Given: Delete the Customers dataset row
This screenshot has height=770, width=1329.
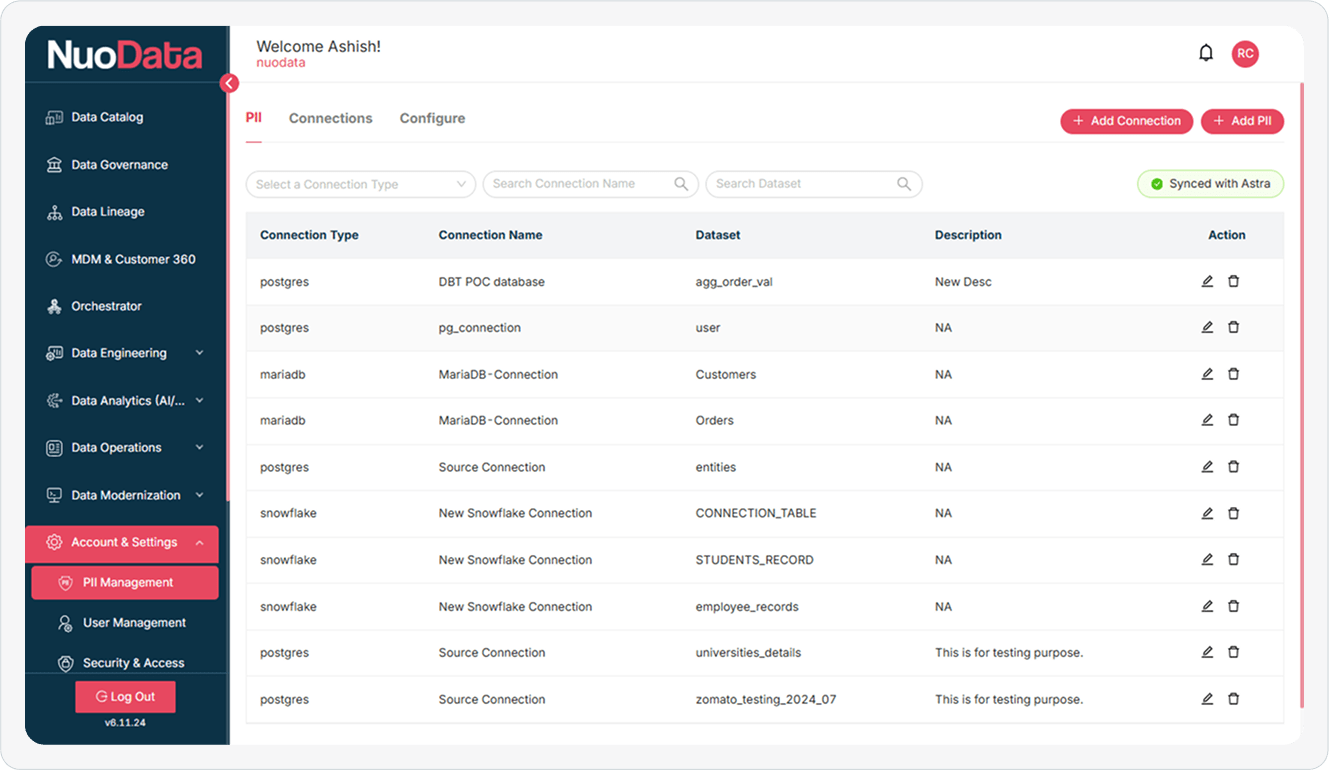Looking at the screenshot, I should (x=1233, y=374).
